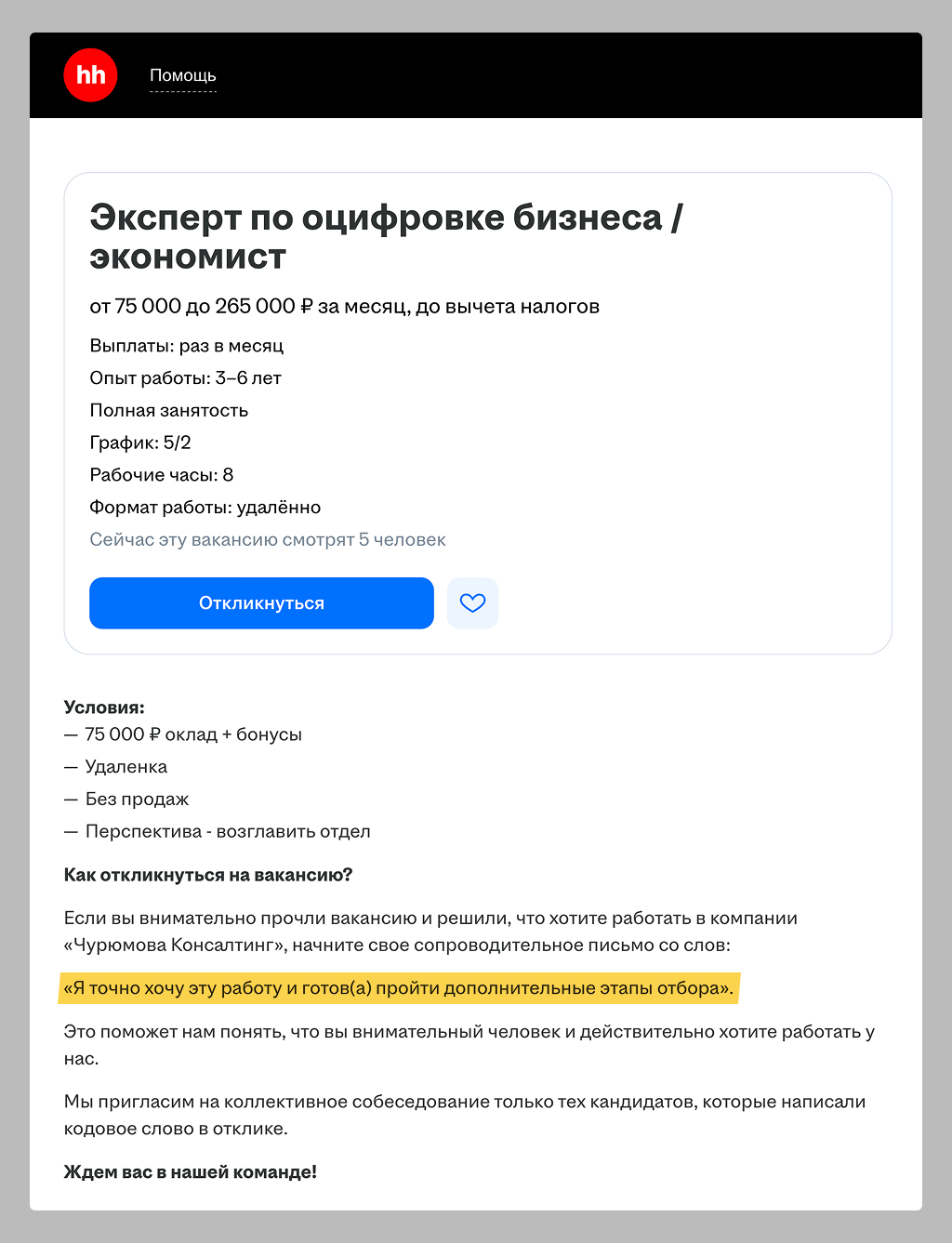This screenshot has width=952, height=1243.
Task: Click the График: 5/2 text
Action: point(139,443)
